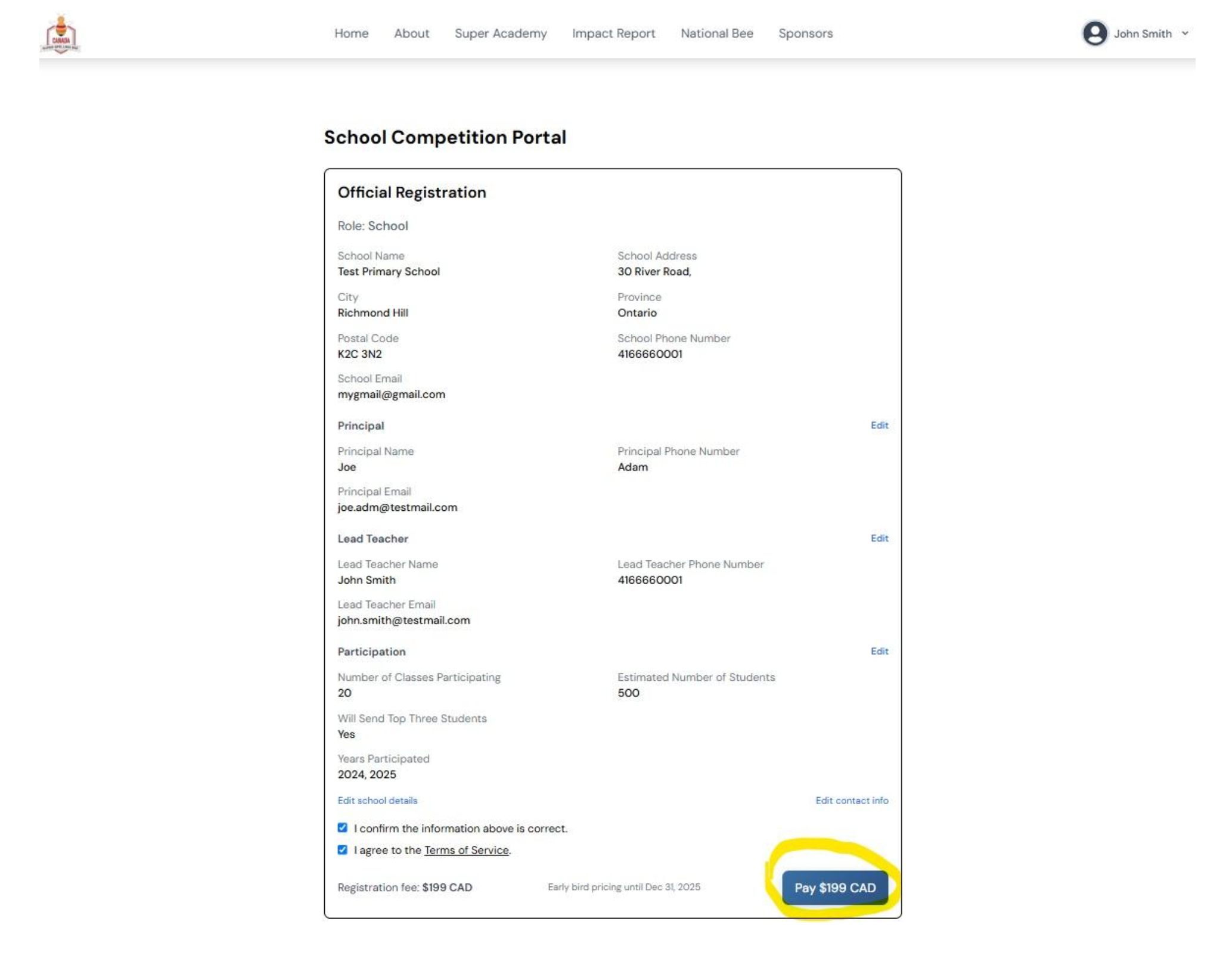Click 'Edit contact info'
The image size is (1223, 980).
[x=852, y=800]
